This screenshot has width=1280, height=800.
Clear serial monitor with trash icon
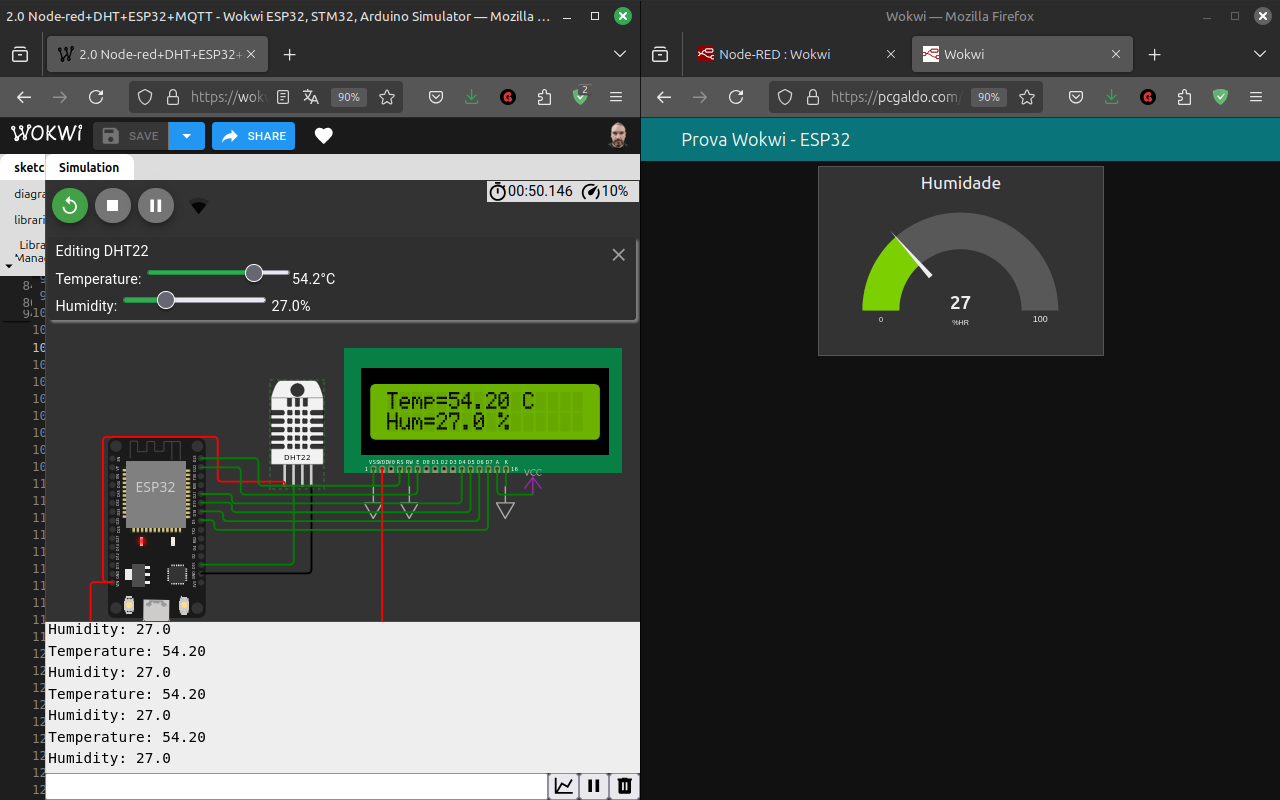point(625,786)
